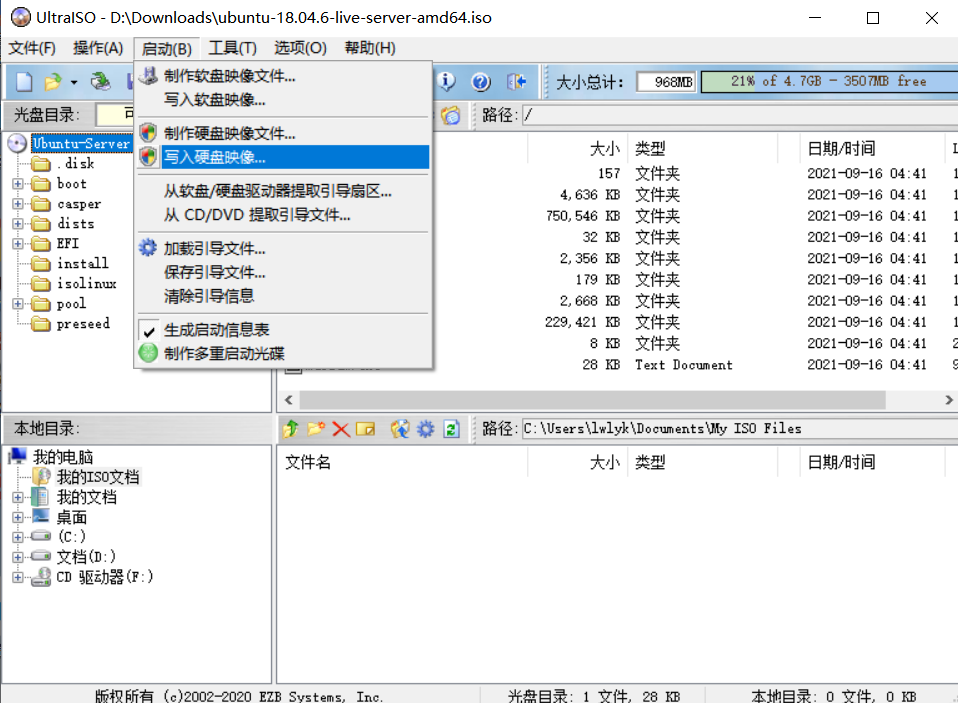Click the blue info icon in toolbar

447,81
